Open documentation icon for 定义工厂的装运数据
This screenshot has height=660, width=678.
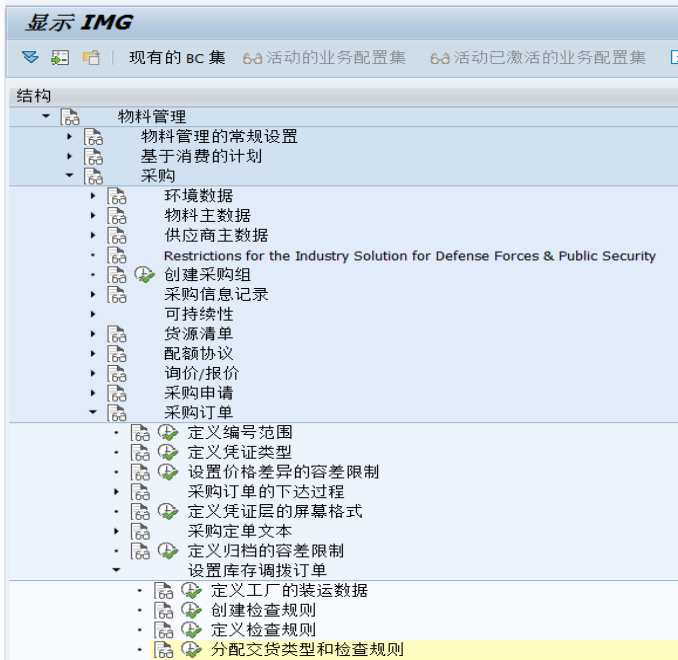163,590
